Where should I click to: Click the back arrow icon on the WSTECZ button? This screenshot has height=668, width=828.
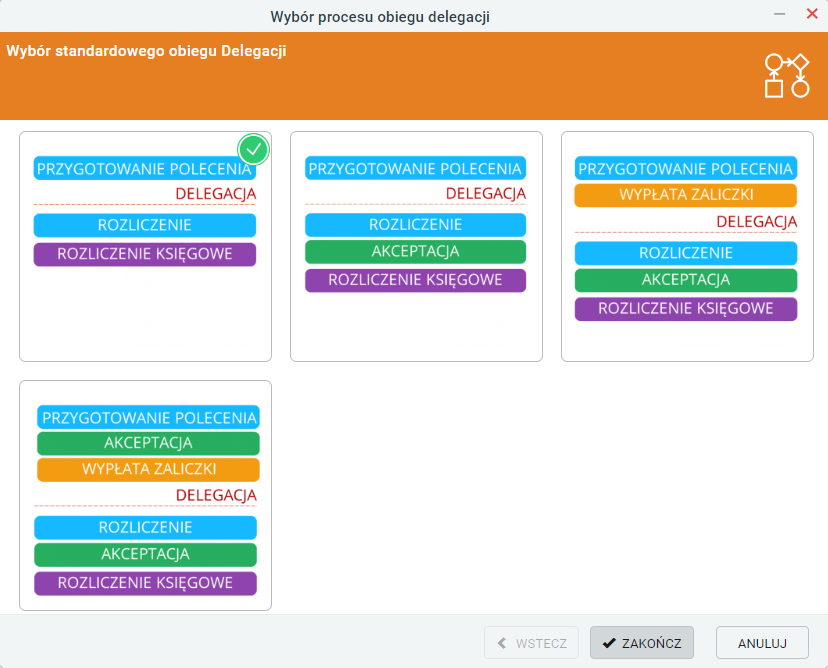tap(502, 643)
